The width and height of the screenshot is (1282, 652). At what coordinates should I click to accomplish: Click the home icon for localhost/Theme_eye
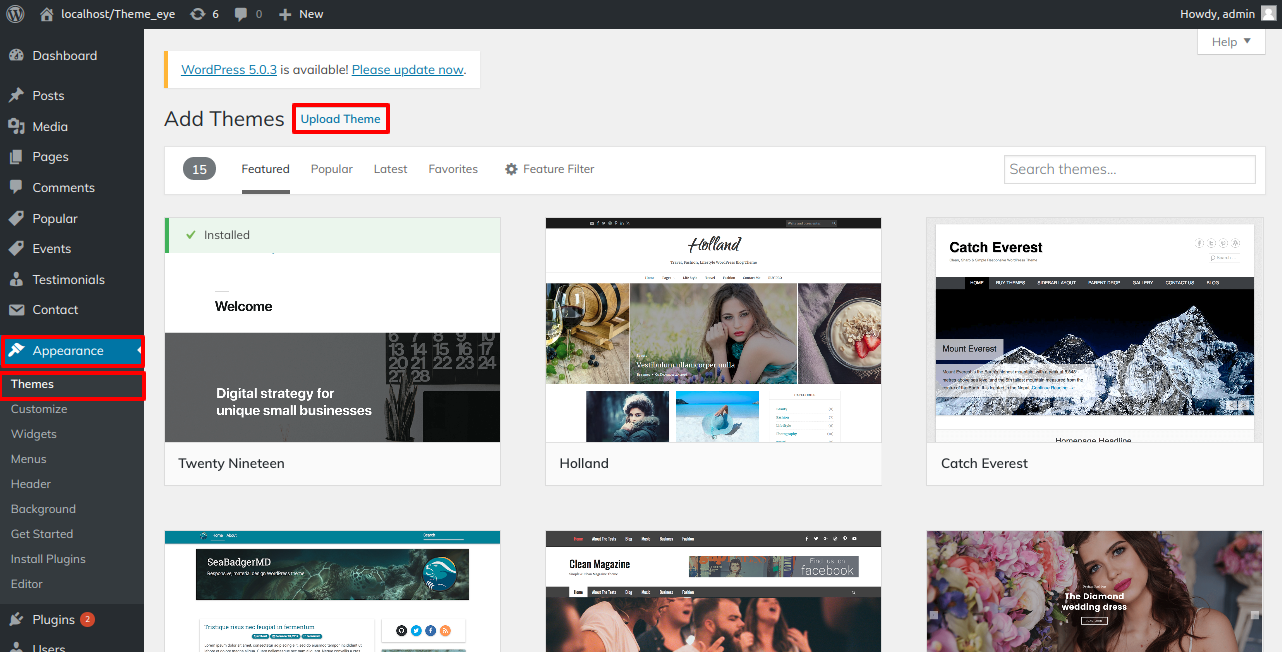[x=47, y=14]
